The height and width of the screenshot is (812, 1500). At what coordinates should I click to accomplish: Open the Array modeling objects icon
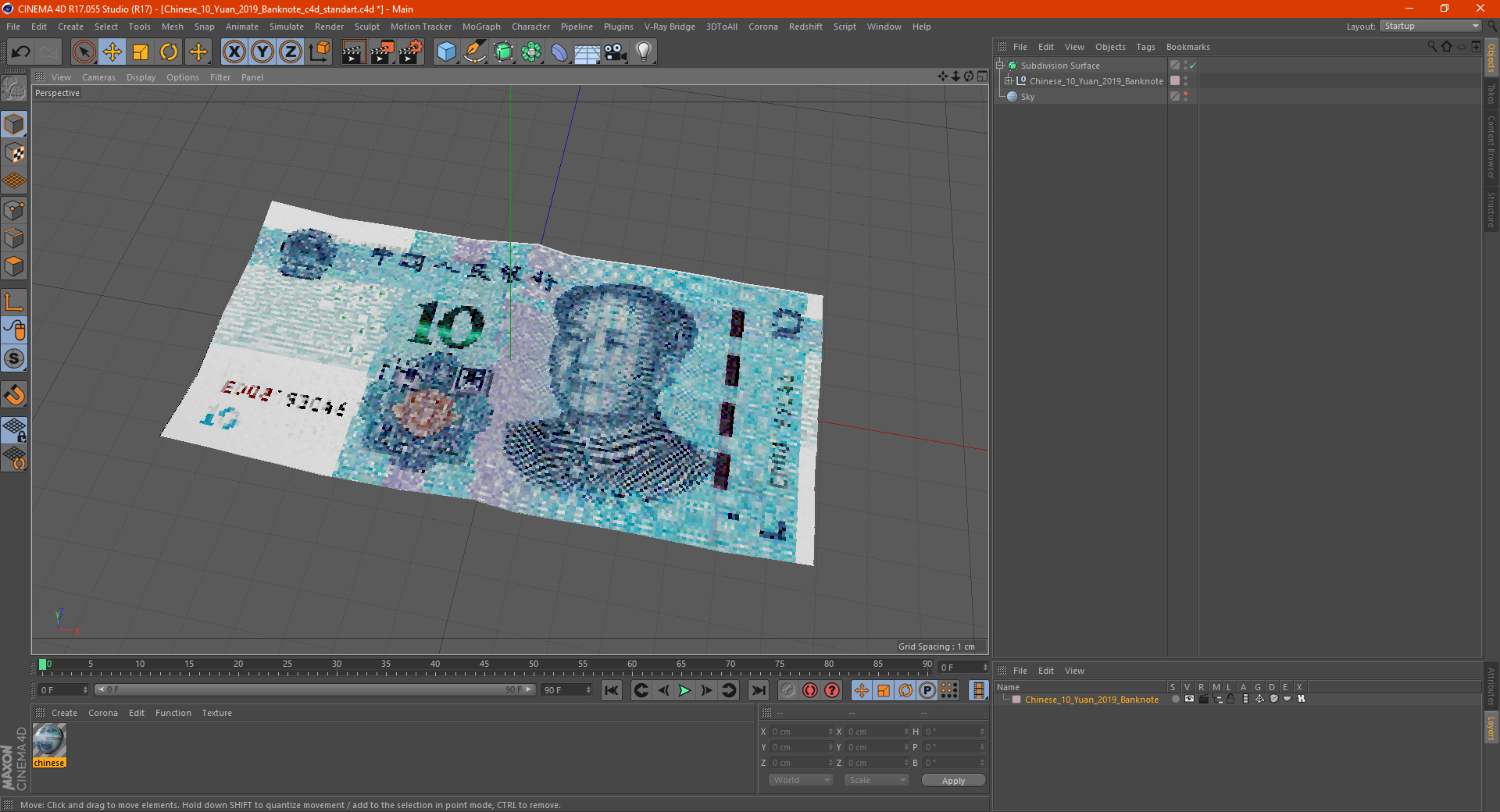click(x=531, y=52)
